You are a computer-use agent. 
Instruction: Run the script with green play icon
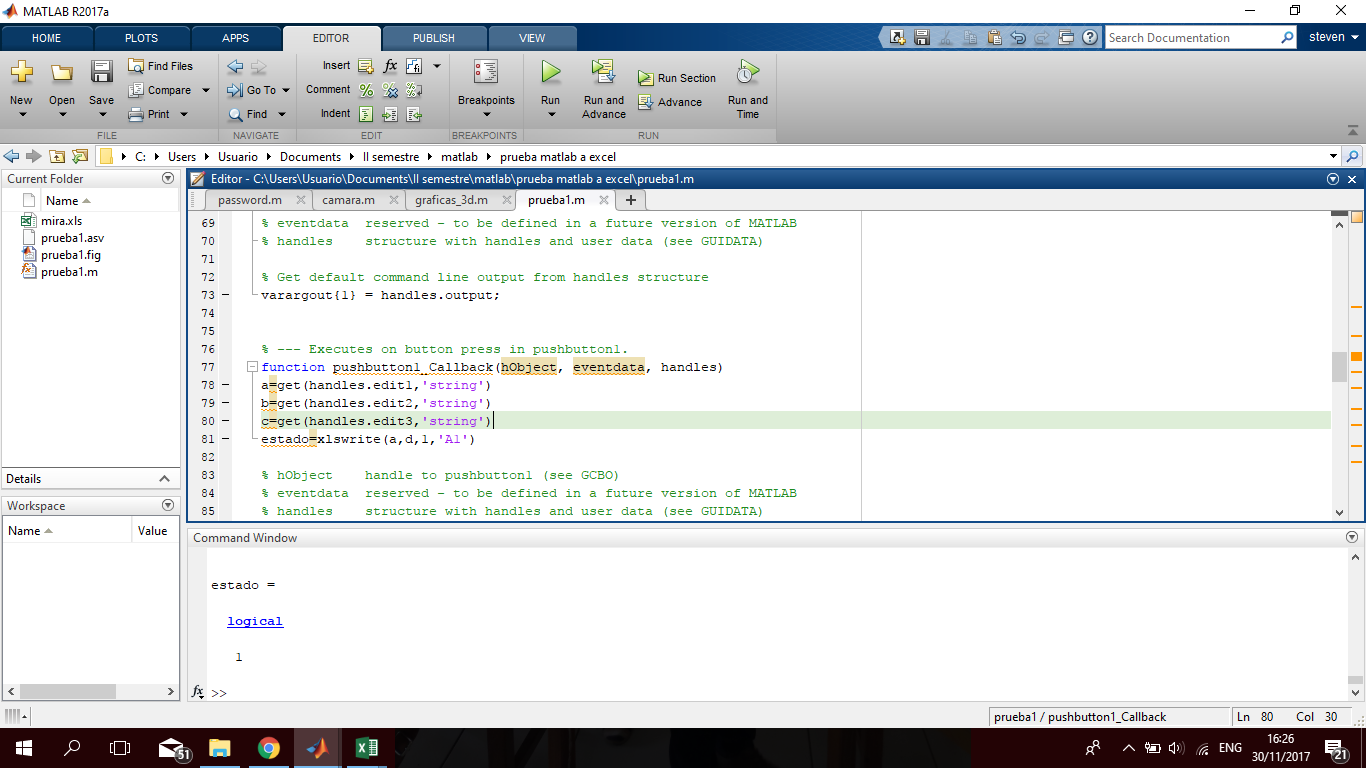click(550, 72)
